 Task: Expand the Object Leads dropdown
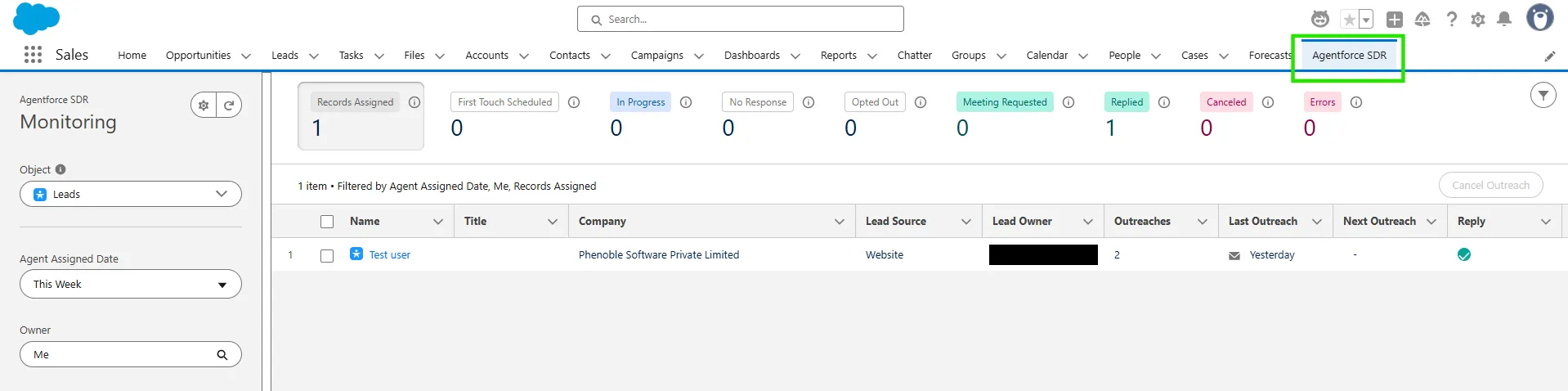tap(131, 194)
